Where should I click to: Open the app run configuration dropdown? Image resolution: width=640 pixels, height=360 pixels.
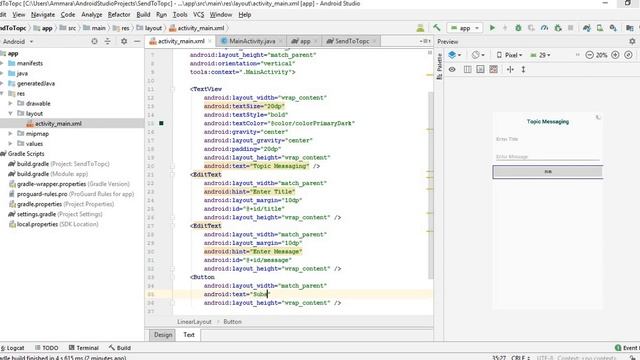465,28
